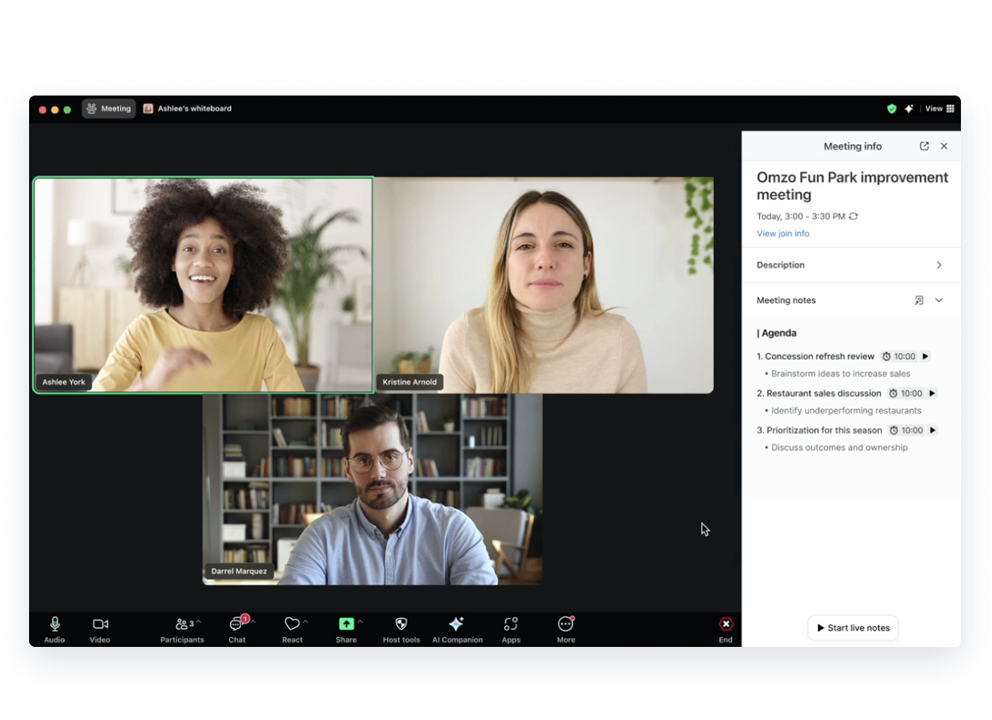
Task: Click the Ashlee York name label
Action: pyautogui.click(x=63, y=382)
